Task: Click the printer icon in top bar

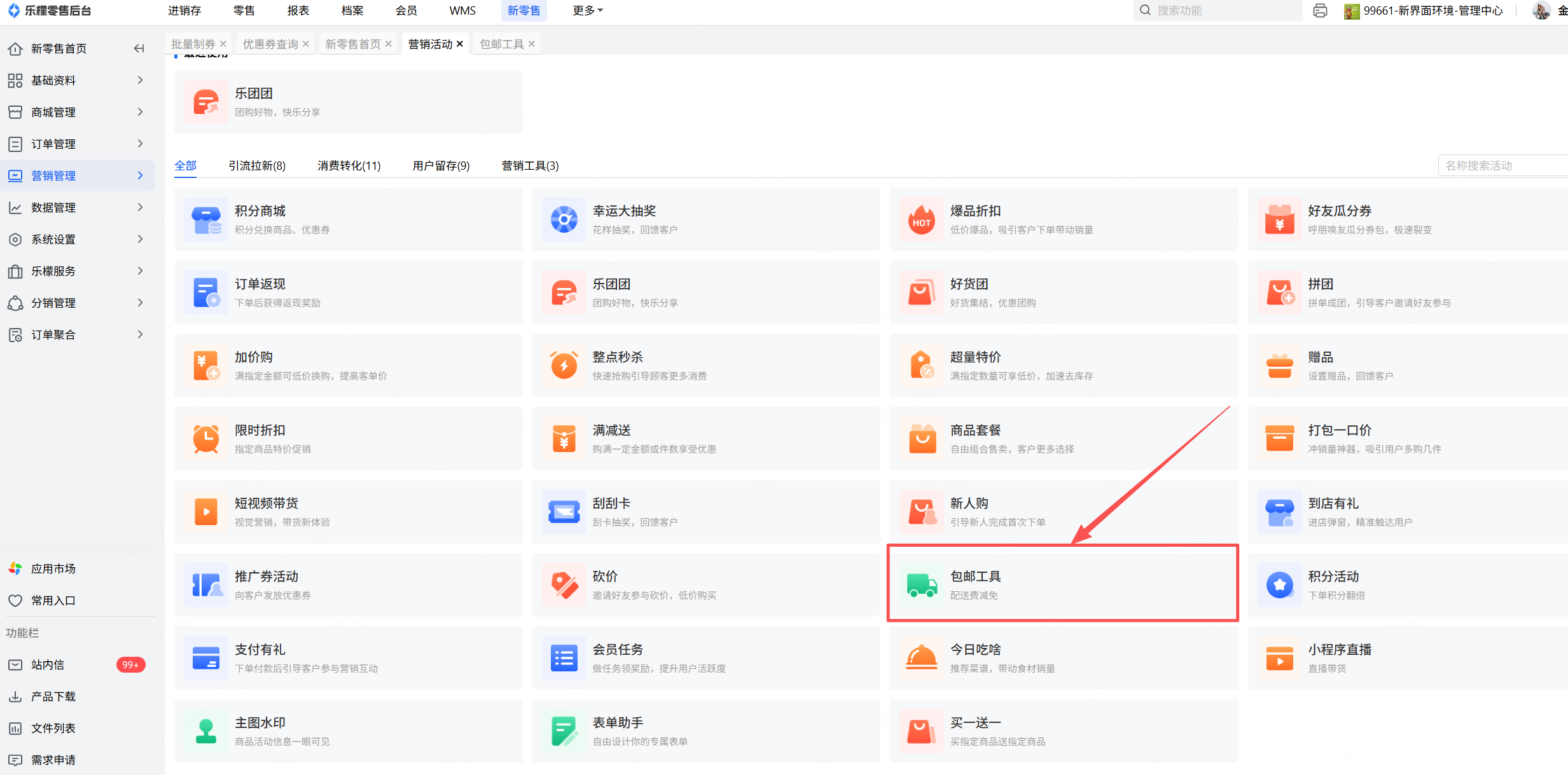Action: tap(1320, 11)
